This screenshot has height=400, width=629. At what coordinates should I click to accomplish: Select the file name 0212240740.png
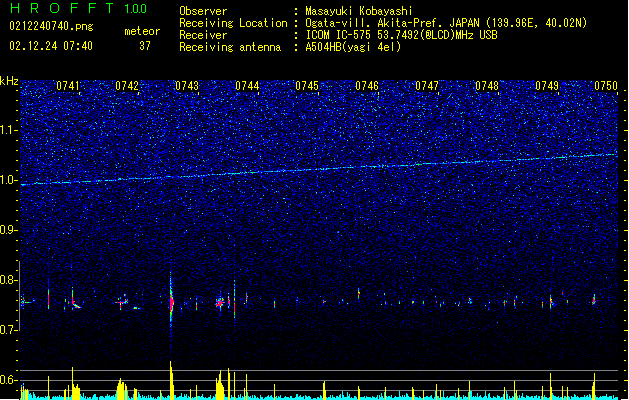[x=51, y=26]
